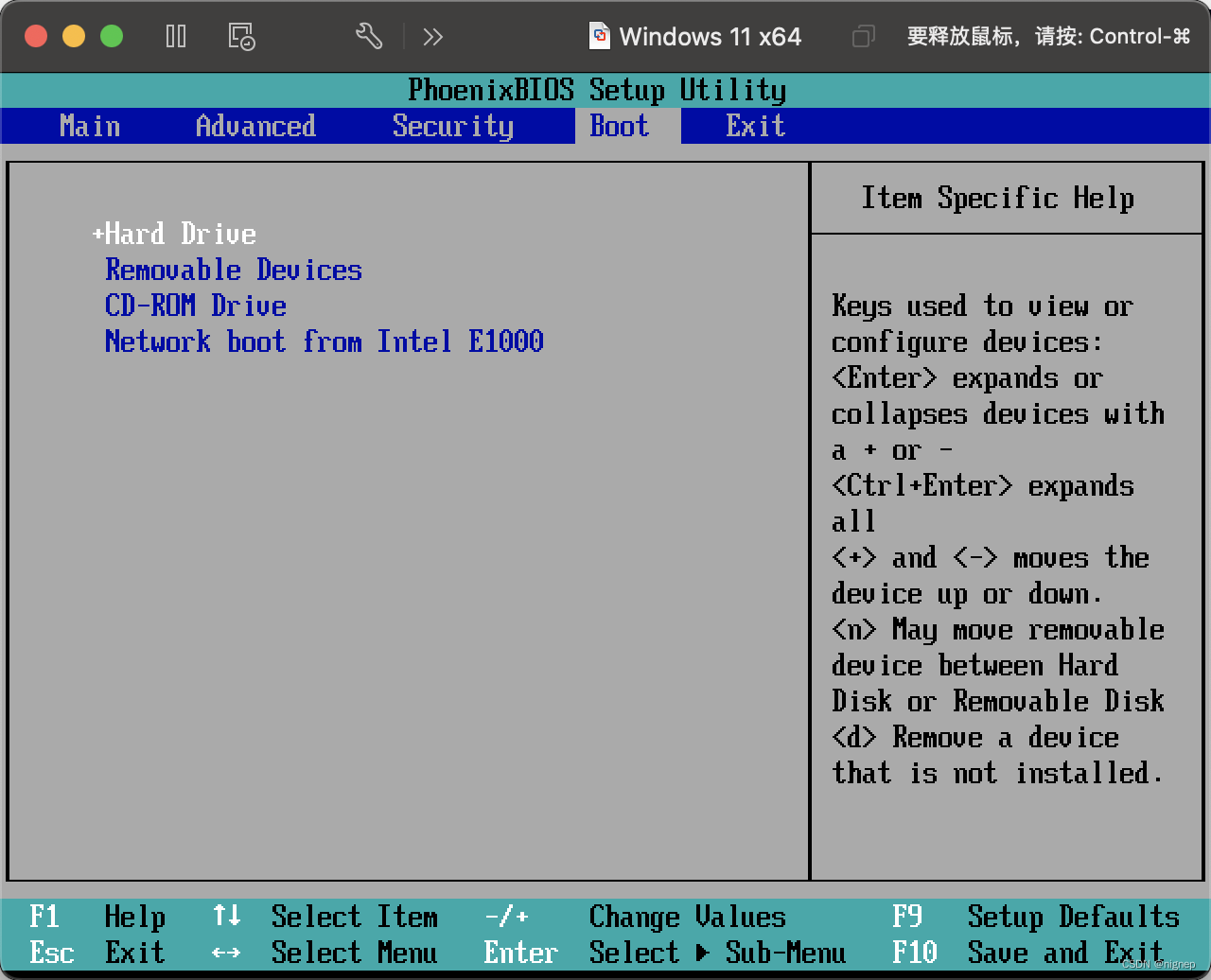Switch to the Main BIOS tab

[x=90, y=126]
